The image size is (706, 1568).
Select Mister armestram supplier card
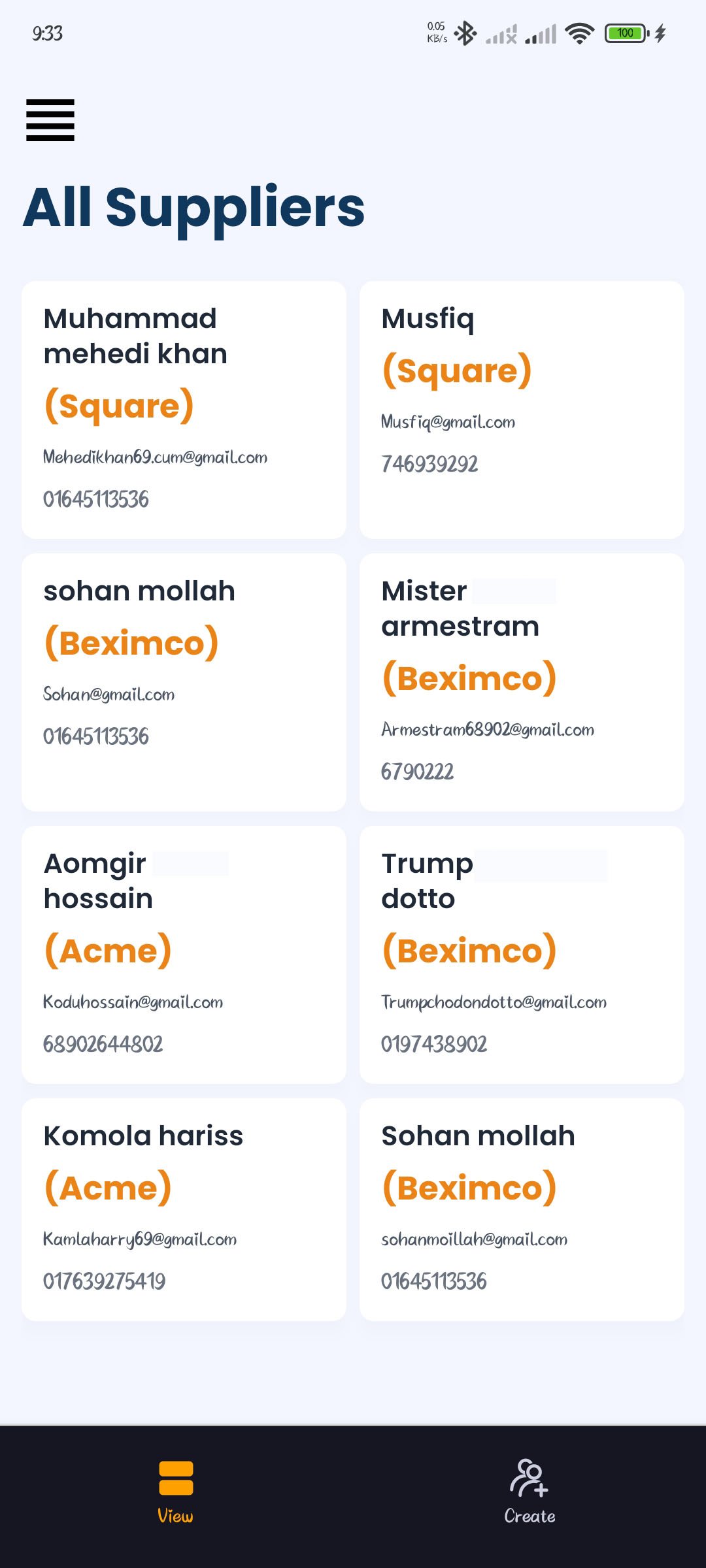pos(522,682)
